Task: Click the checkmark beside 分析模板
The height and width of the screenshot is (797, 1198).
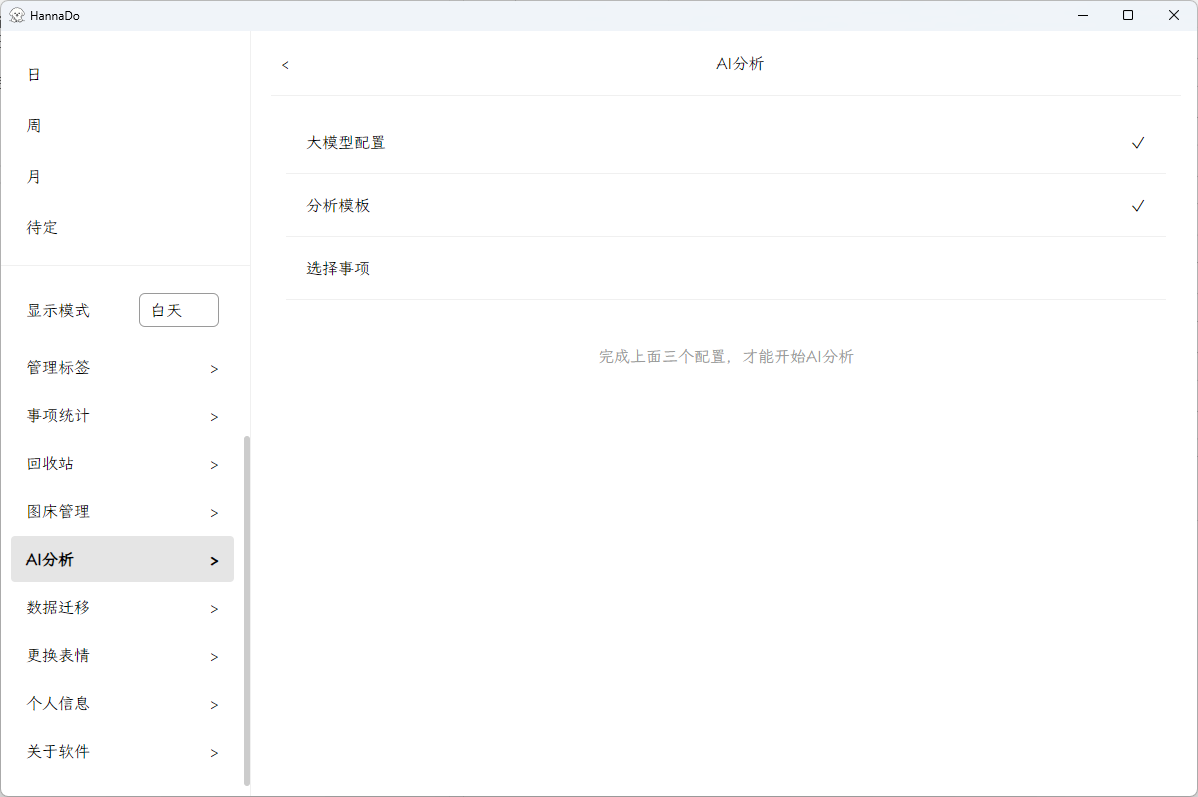Action: (1138, 205)
